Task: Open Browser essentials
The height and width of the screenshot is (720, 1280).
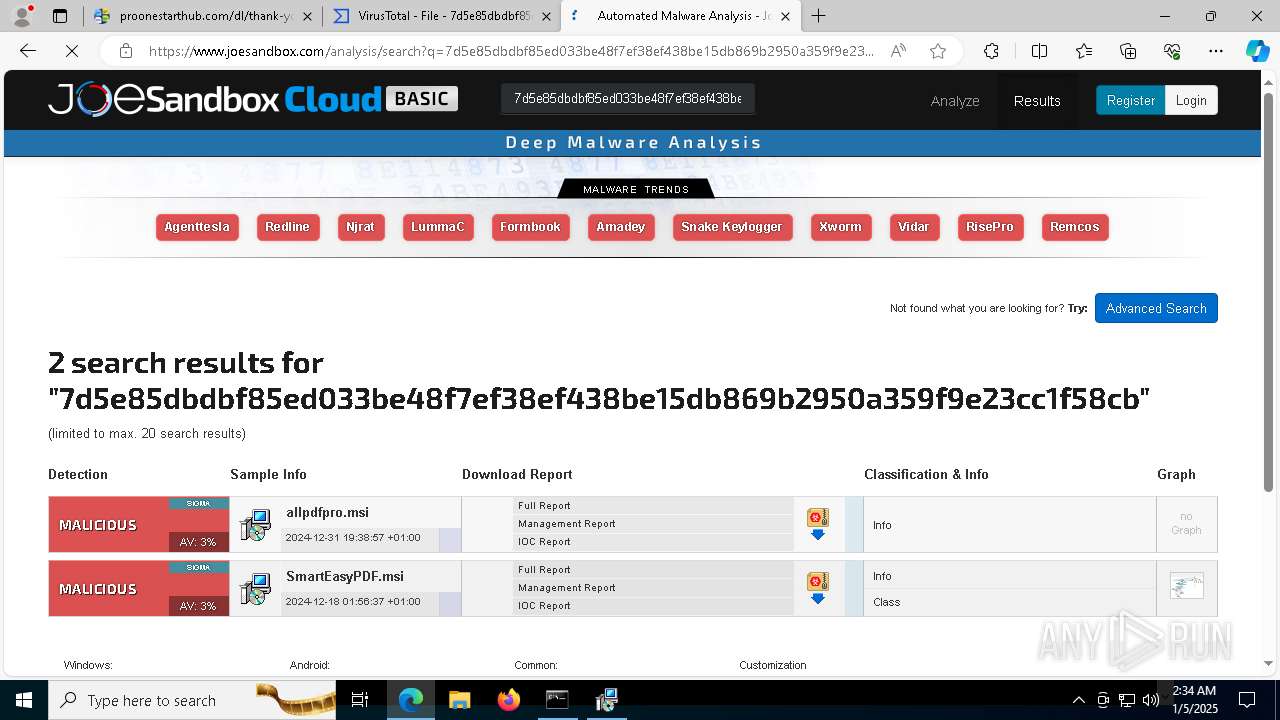Action: tap(1172, 51)
